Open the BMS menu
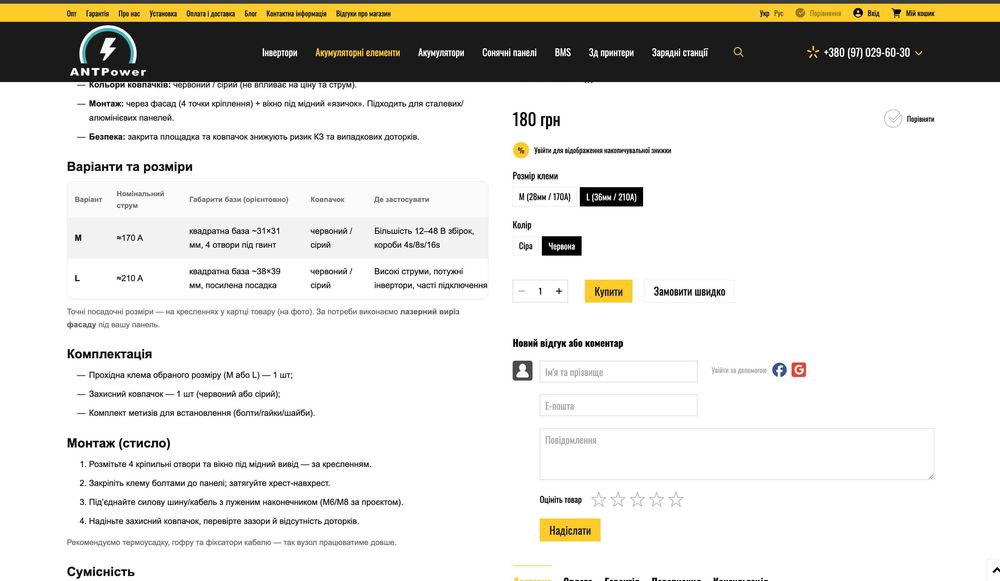Viewport: 1000px width, 581px height. click(x=562, y=52)
